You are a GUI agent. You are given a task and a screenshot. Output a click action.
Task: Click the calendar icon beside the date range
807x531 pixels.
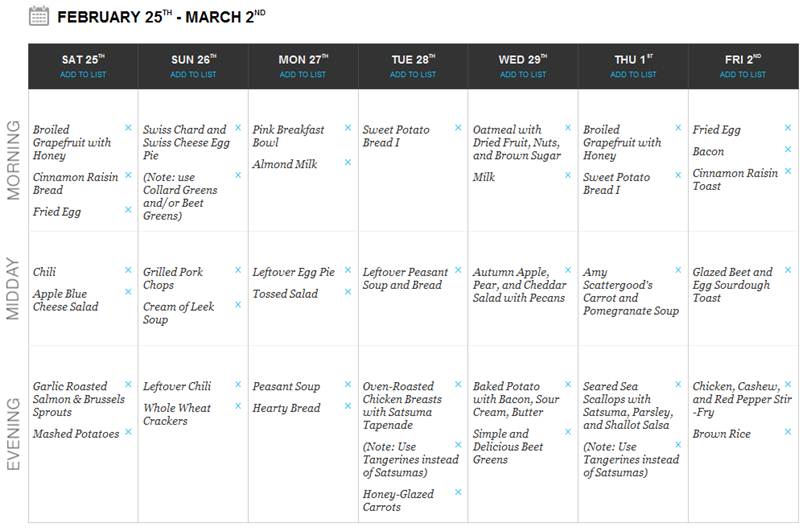pyautogui.click(x=39, y=16)
